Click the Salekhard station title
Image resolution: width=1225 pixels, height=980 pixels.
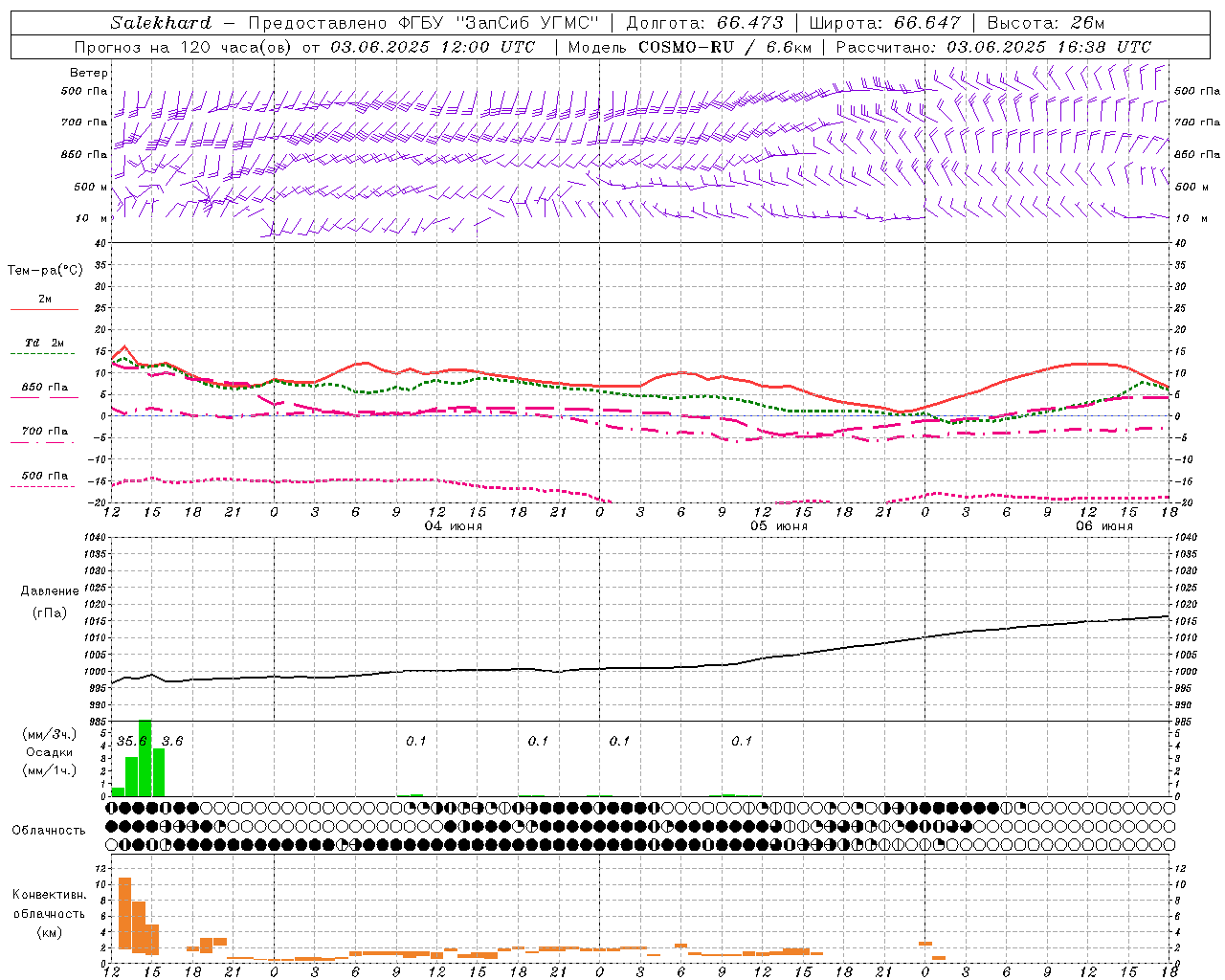coord(161,23)
